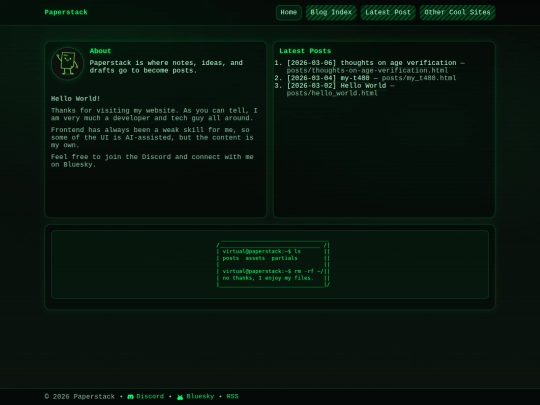The image size is (540, 405).
Task: Click the Latest Posts heading
Action: point(305,51)
